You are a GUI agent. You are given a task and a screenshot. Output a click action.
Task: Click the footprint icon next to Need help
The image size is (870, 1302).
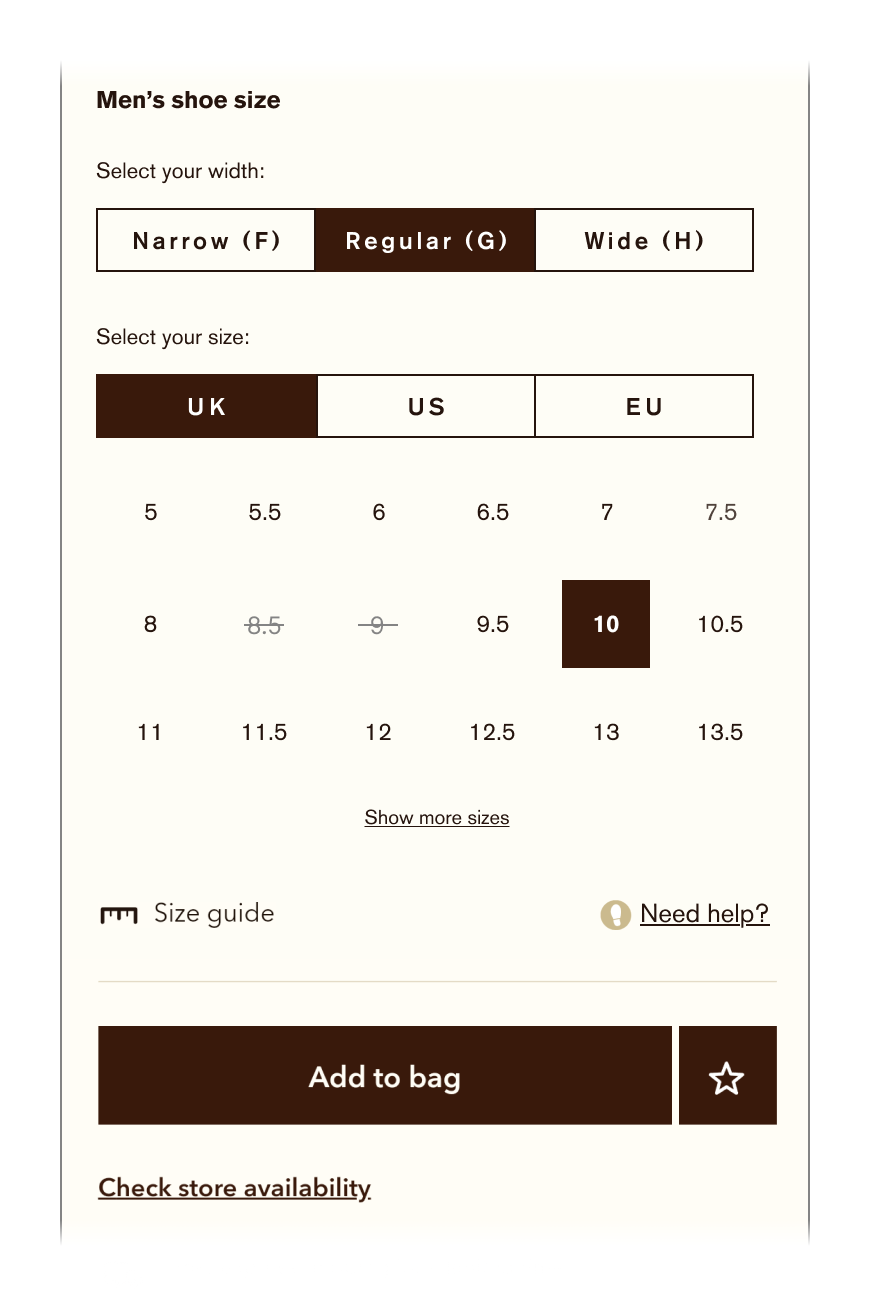tap(615, 914)
